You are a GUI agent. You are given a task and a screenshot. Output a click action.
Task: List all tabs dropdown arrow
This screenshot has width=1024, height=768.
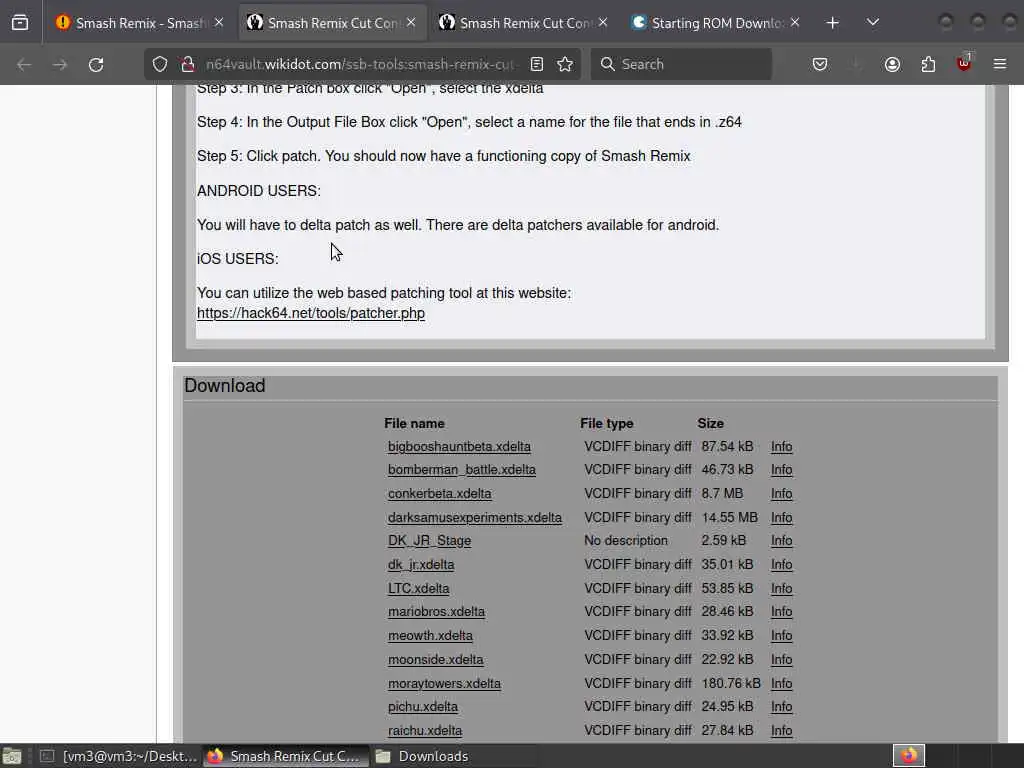click(x=872, y=23)
